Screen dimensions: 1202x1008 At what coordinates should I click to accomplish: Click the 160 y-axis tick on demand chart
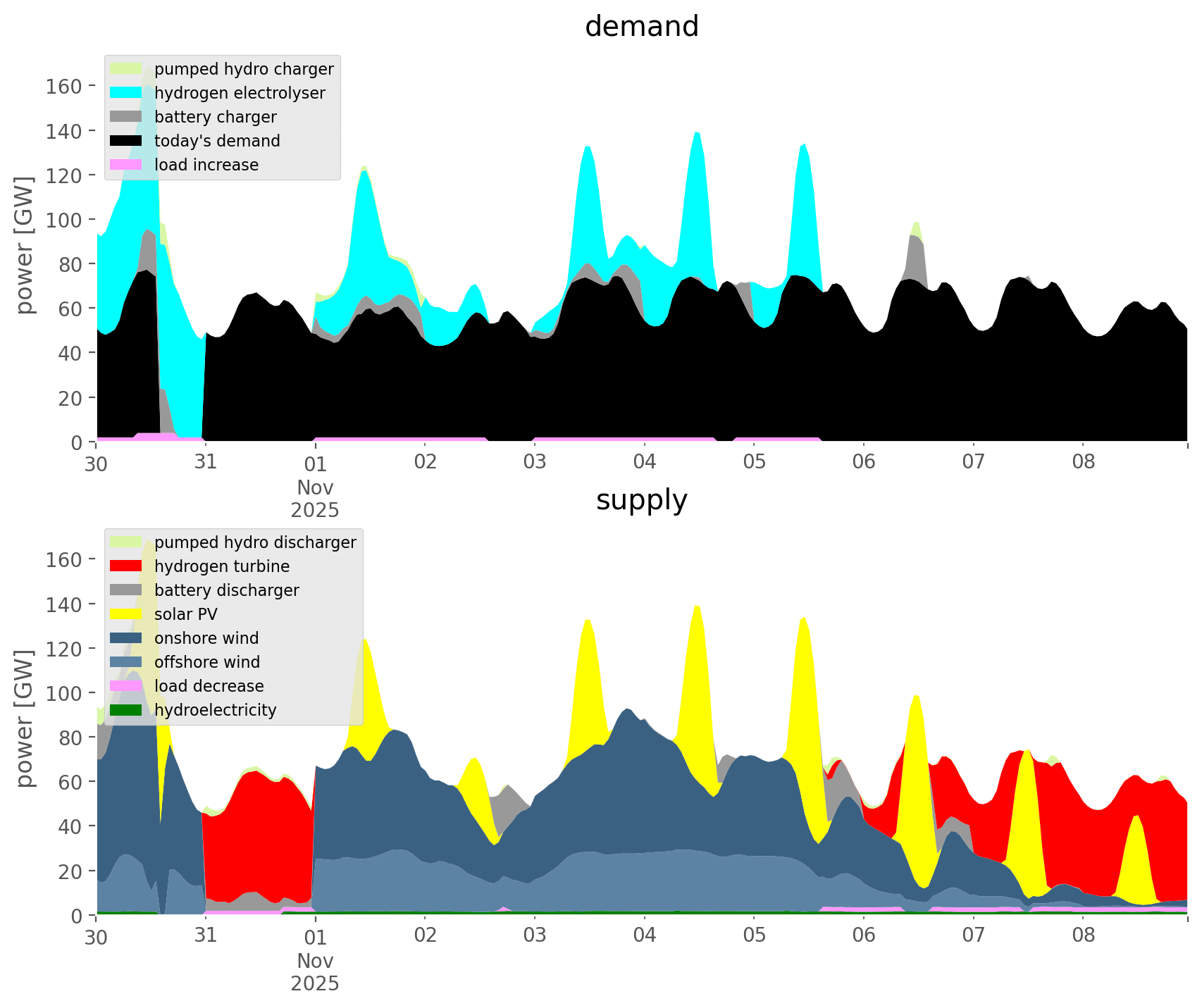[x=63, y=86]
